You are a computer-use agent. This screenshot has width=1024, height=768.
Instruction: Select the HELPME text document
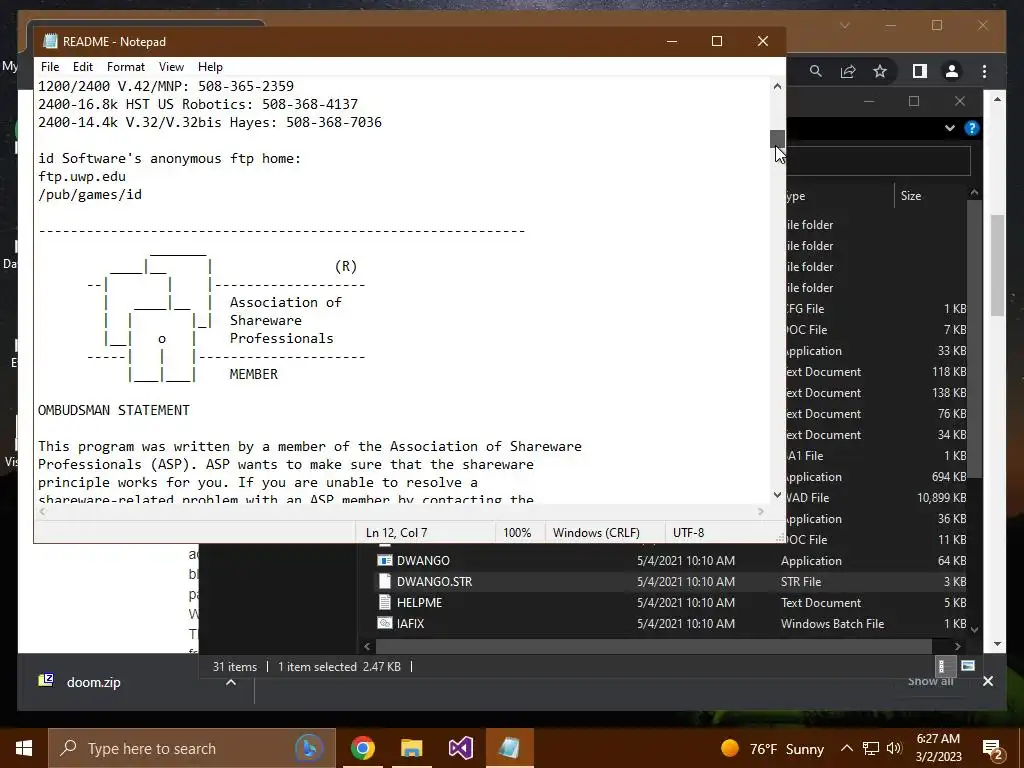(419, 603)
